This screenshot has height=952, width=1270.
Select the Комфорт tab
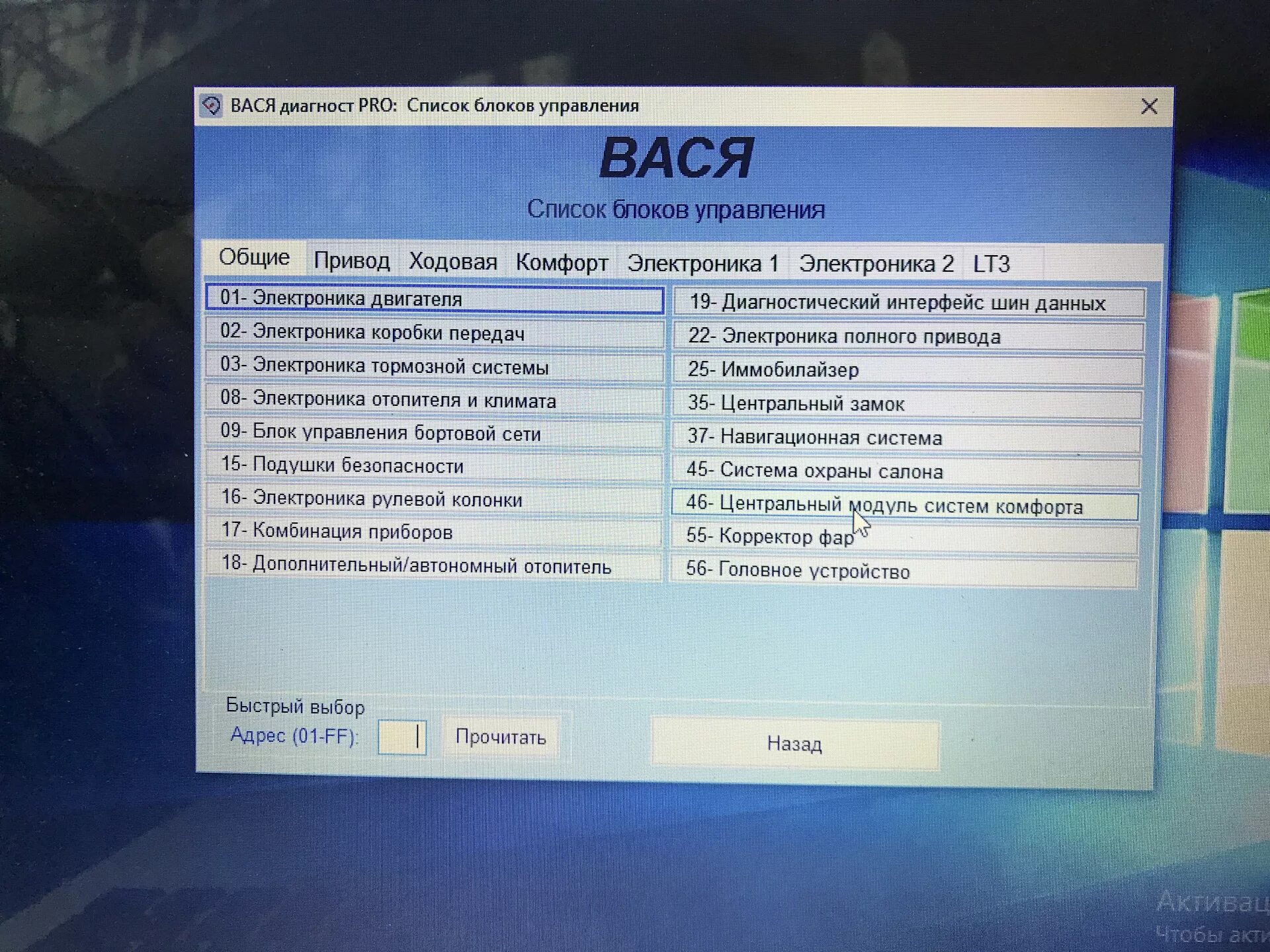click(x=562, y=262)
